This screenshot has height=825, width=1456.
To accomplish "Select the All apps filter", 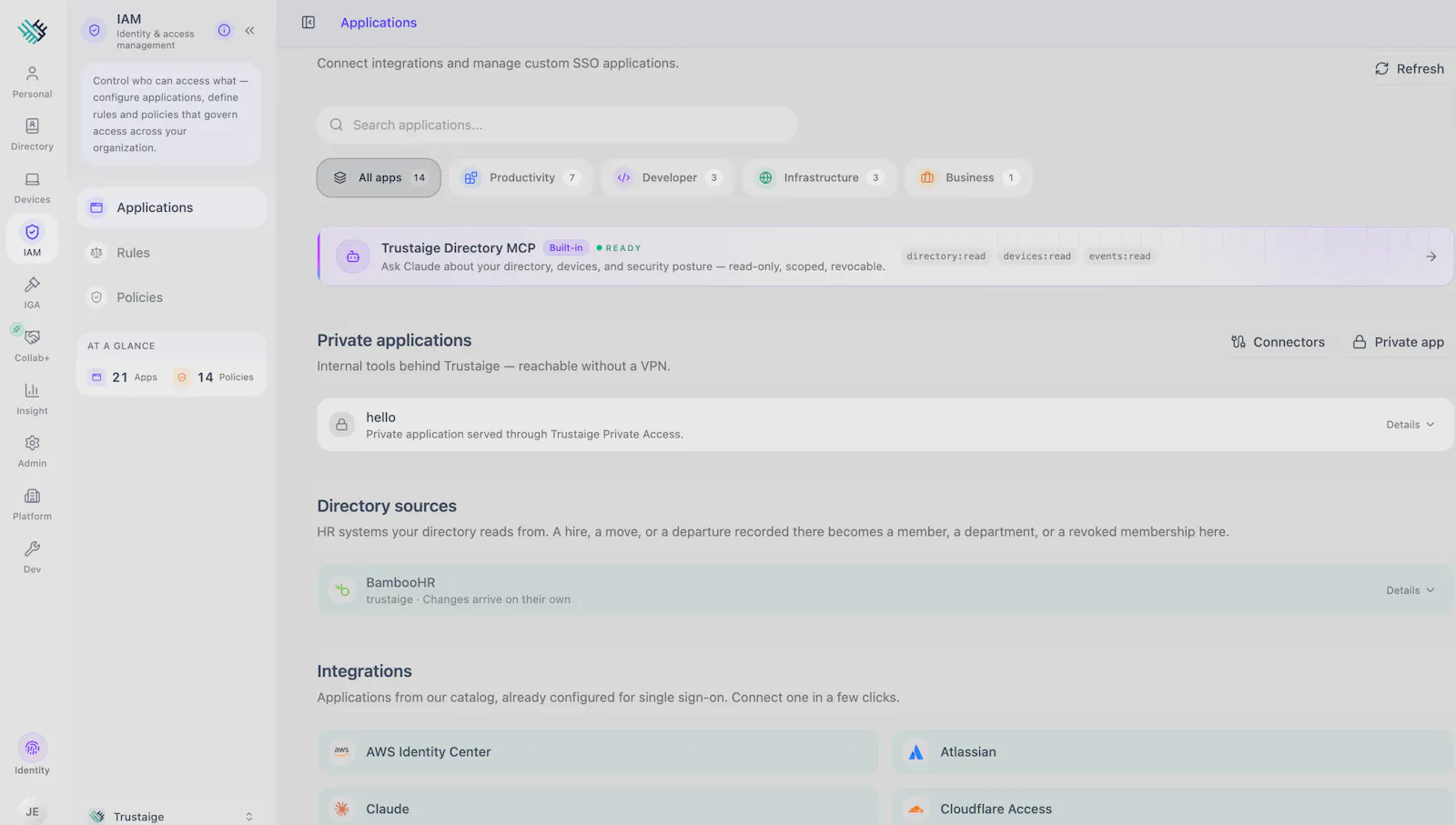I will click(379, 177).
